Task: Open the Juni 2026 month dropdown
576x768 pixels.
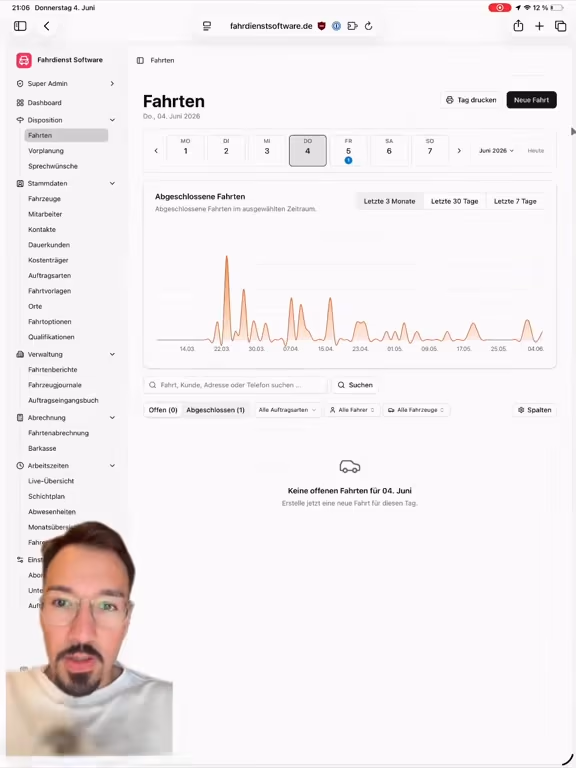Action: (x=496, y=151)
